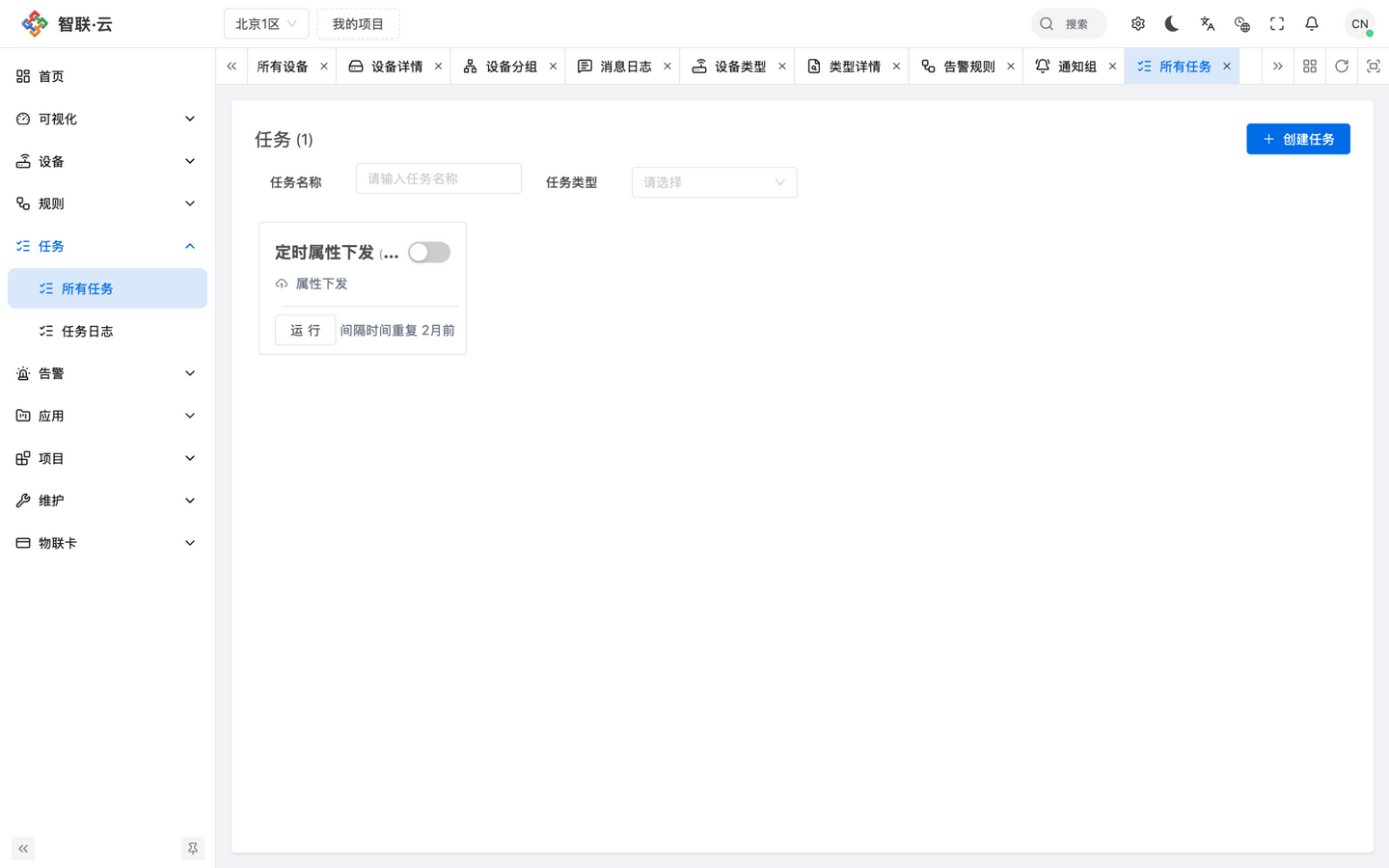
Task: Open the tab grid overview icon
Action: pyautogui.click(x=1310, y=67)
